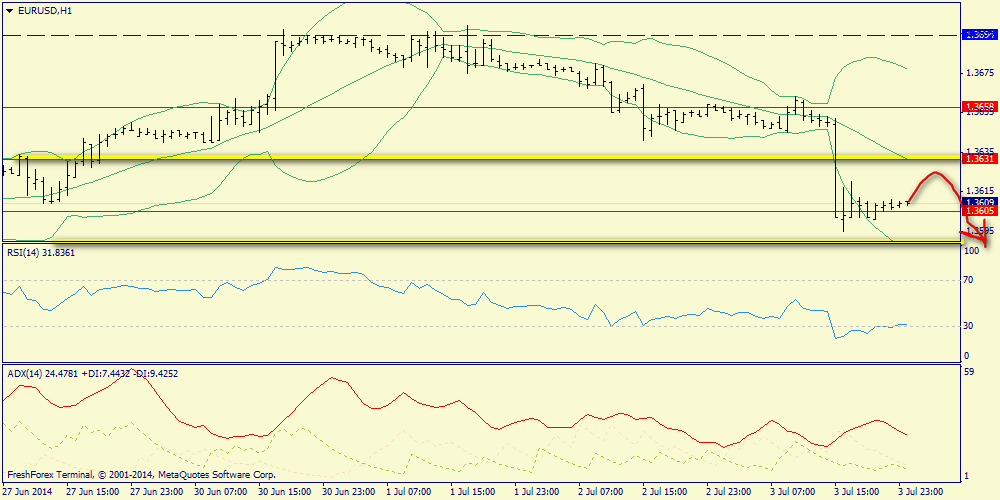
Task: Select the red hand-drawn forecast arrow
Action: [946, 209]
